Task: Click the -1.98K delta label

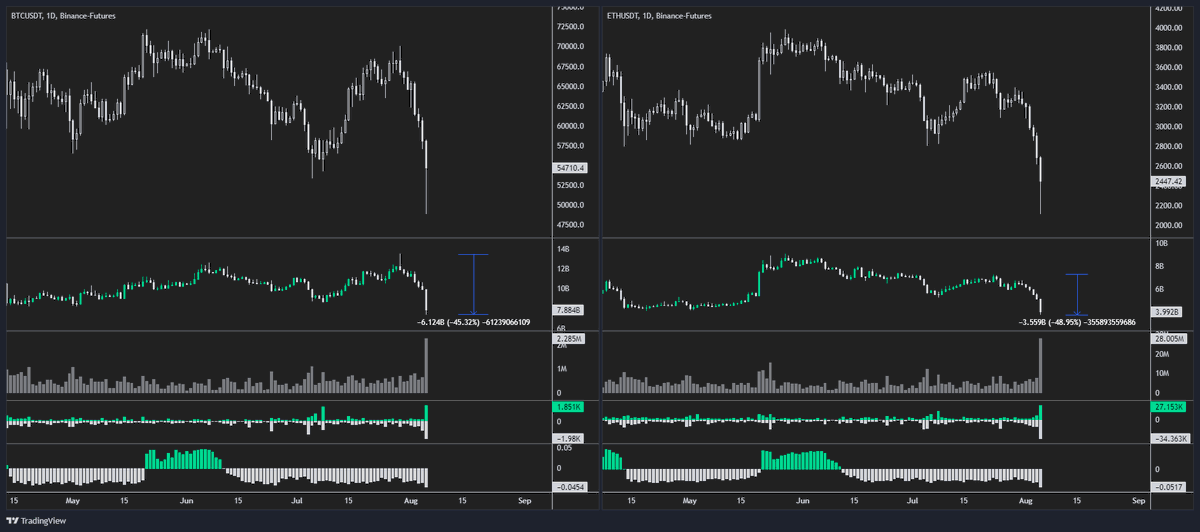Action: 569,438
